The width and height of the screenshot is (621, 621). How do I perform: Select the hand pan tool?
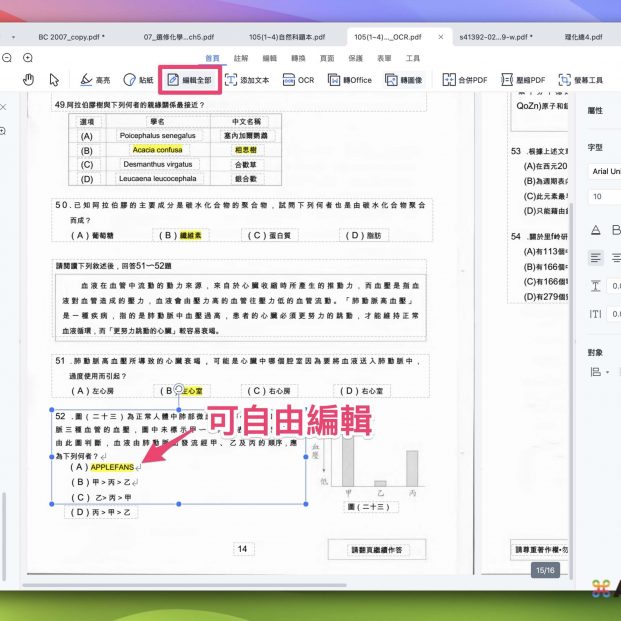(28, 79)
